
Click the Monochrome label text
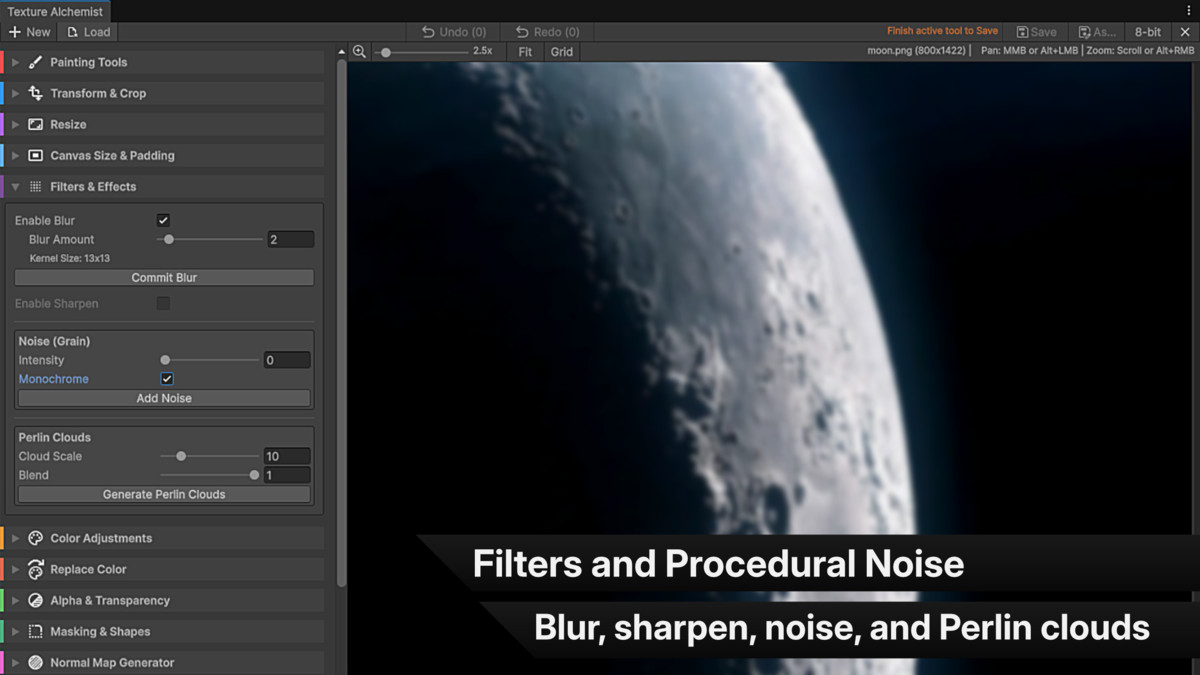(53, 379)
